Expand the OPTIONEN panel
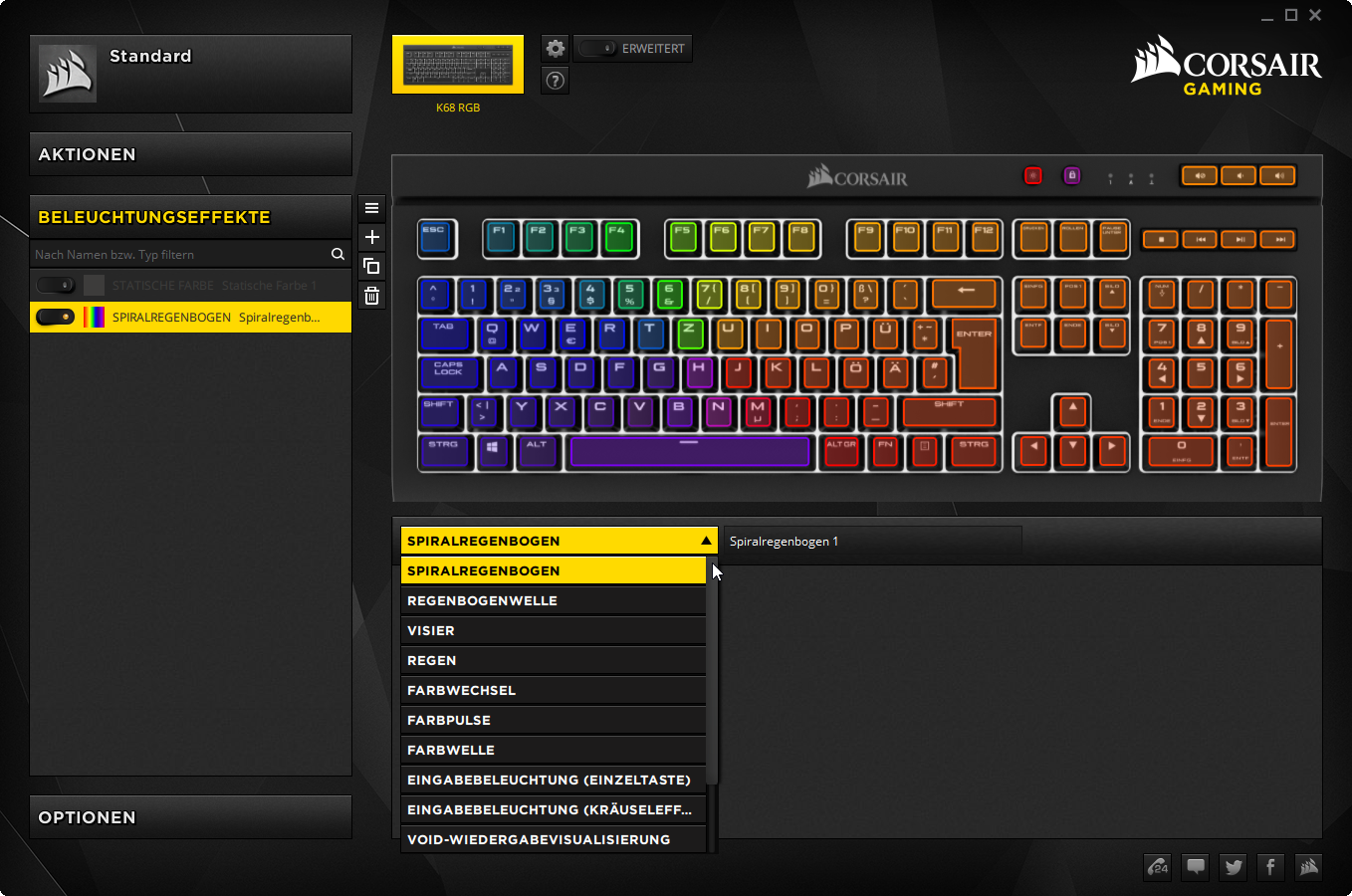The image size is (1352, 896). (x=190, y=817)
